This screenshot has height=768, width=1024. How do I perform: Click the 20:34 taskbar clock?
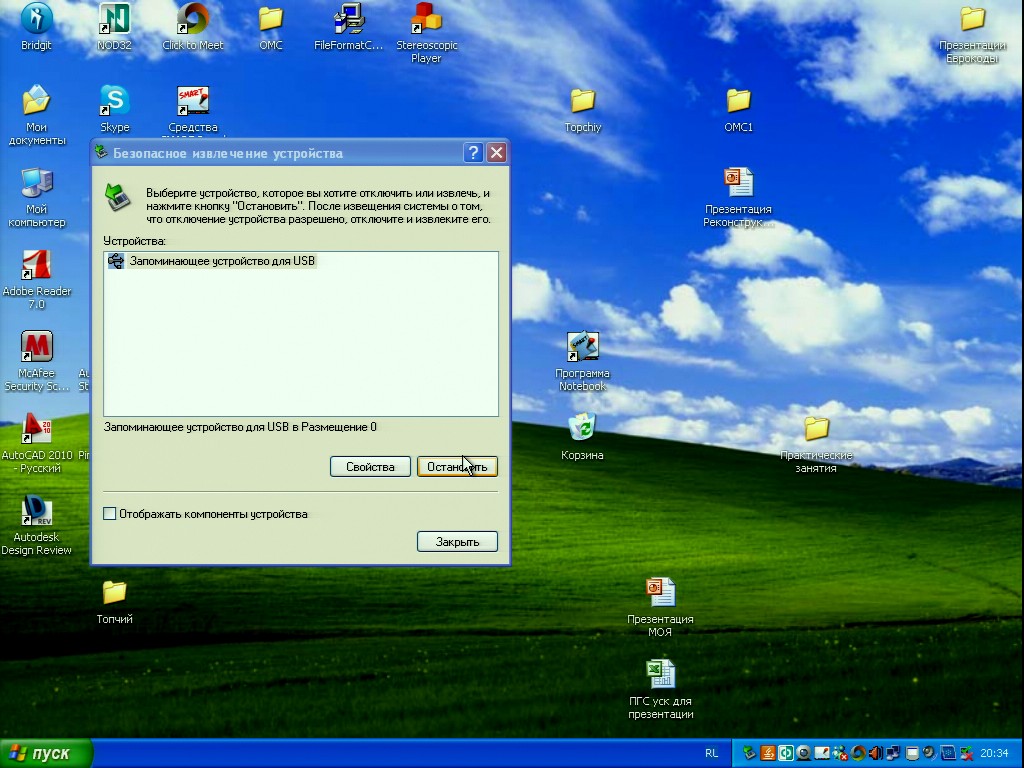[x=995, y=754]
